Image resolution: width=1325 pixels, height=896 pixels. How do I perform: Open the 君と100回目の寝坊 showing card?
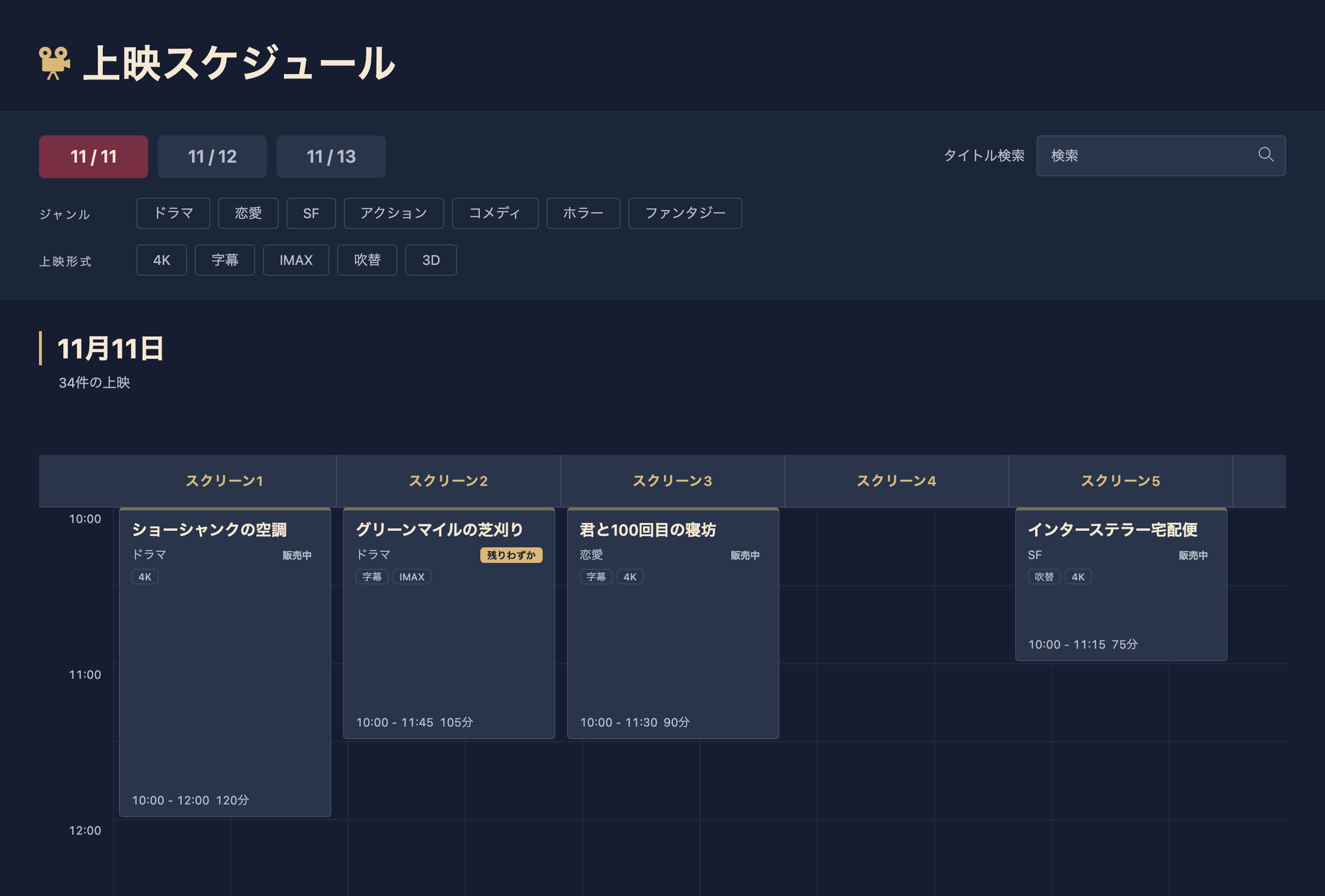(673, 623)
